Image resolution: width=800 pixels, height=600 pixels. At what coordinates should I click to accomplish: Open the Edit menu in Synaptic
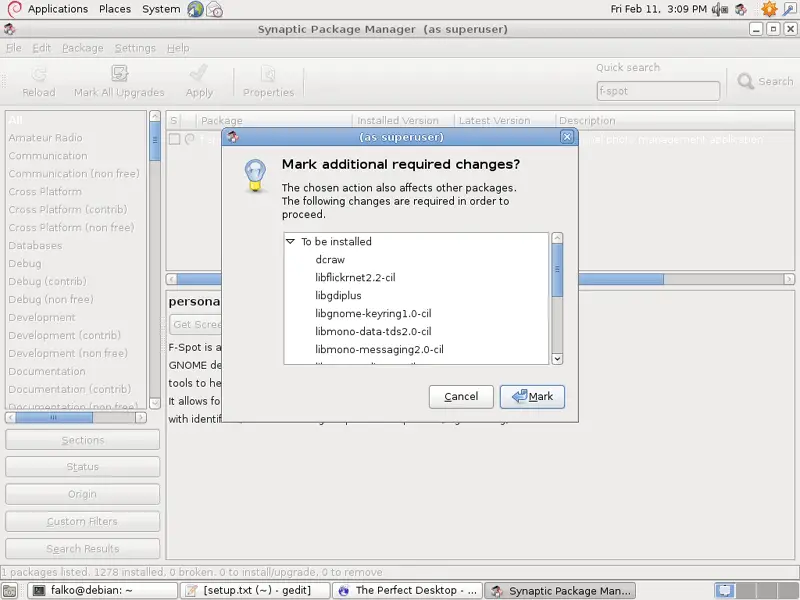[41, 48]
